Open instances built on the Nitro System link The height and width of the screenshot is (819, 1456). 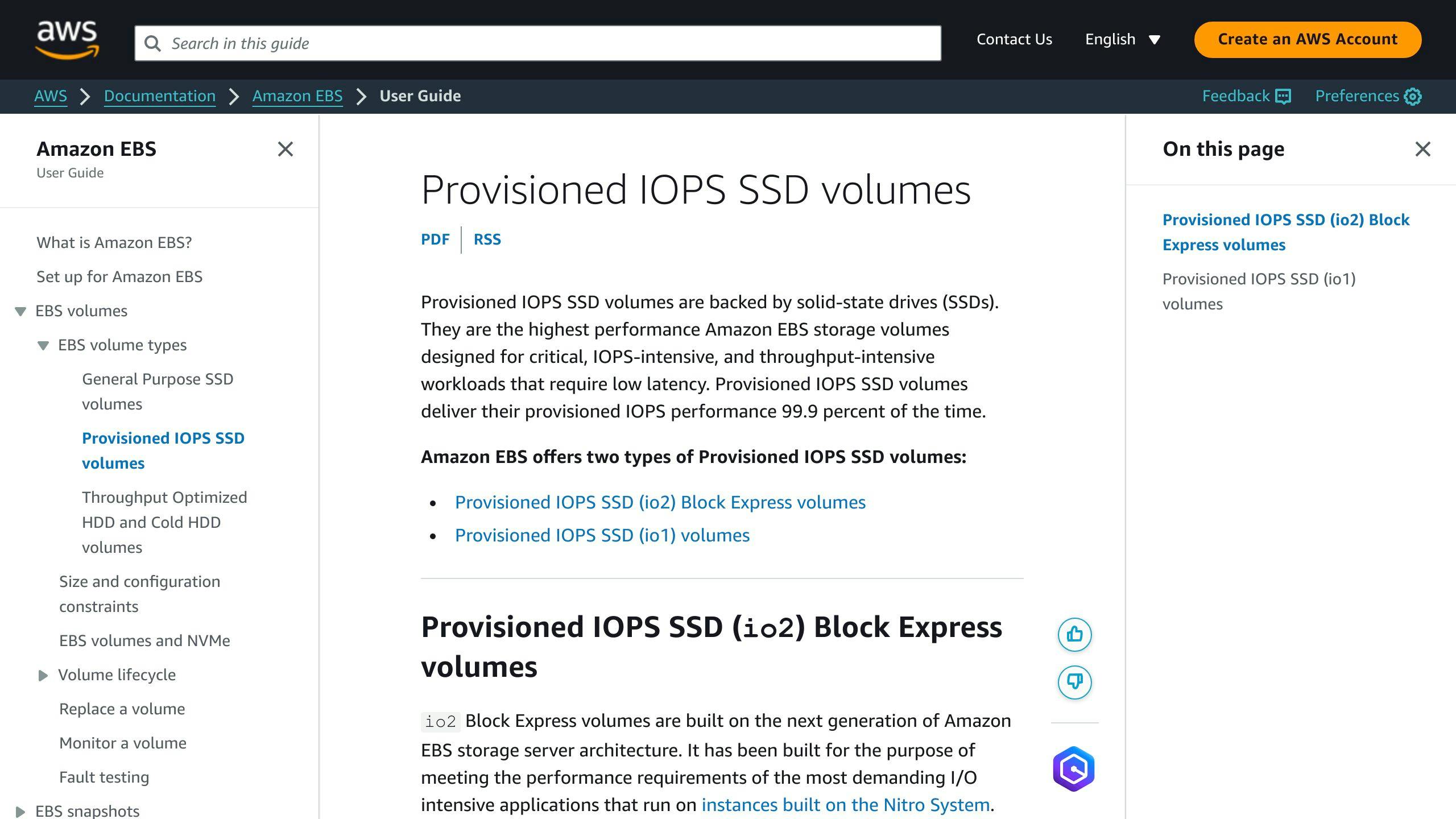click(846, 805)
